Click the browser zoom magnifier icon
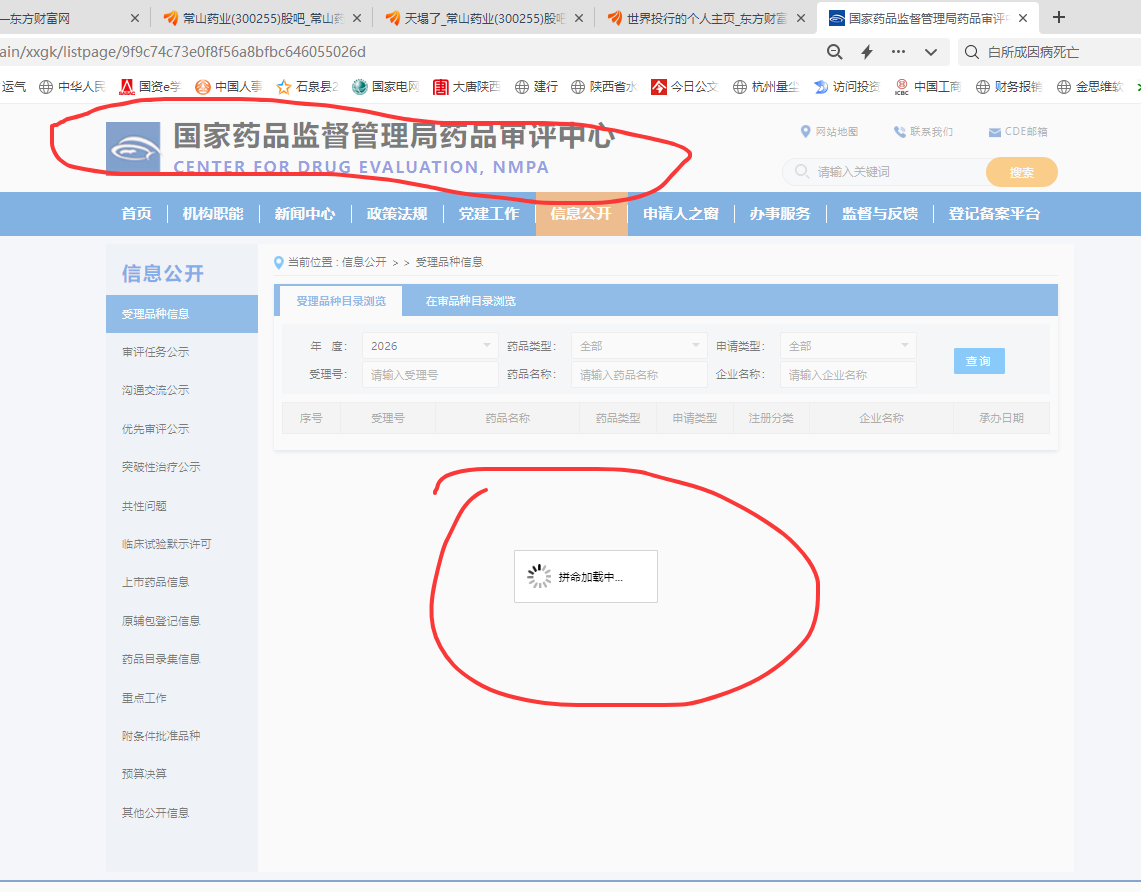Viewport: 1141px width, 892px height. coord(835,52)
